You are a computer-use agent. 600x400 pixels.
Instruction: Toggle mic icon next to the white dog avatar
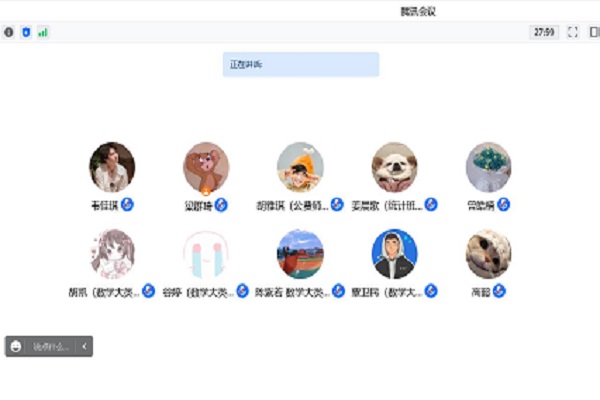pos(431,205)
